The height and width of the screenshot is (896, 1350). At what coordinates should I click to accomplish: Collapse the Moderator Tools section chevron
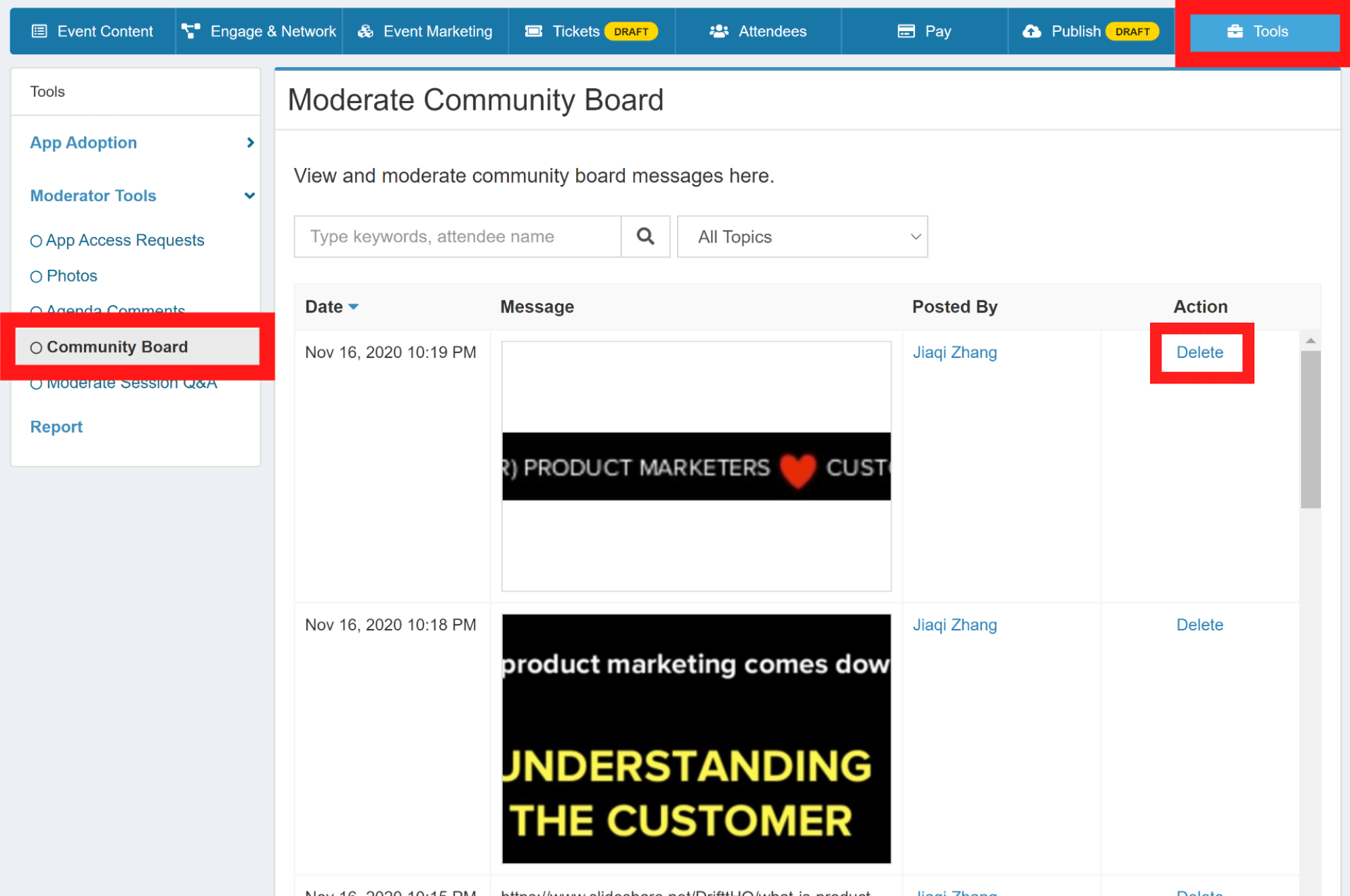pyautogui.click(x=249, y=196)
